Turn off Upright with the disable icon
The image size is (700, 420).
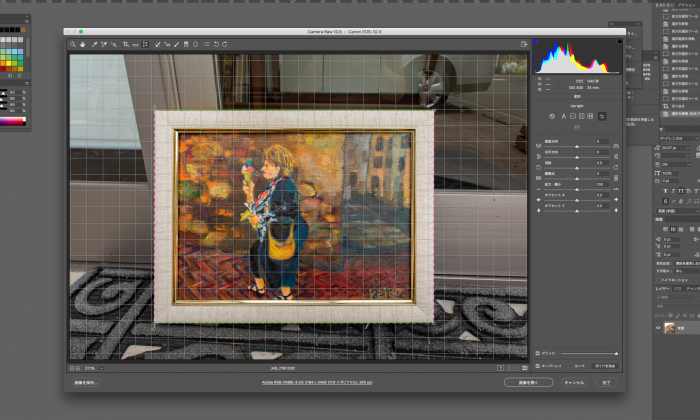[552, 116]
